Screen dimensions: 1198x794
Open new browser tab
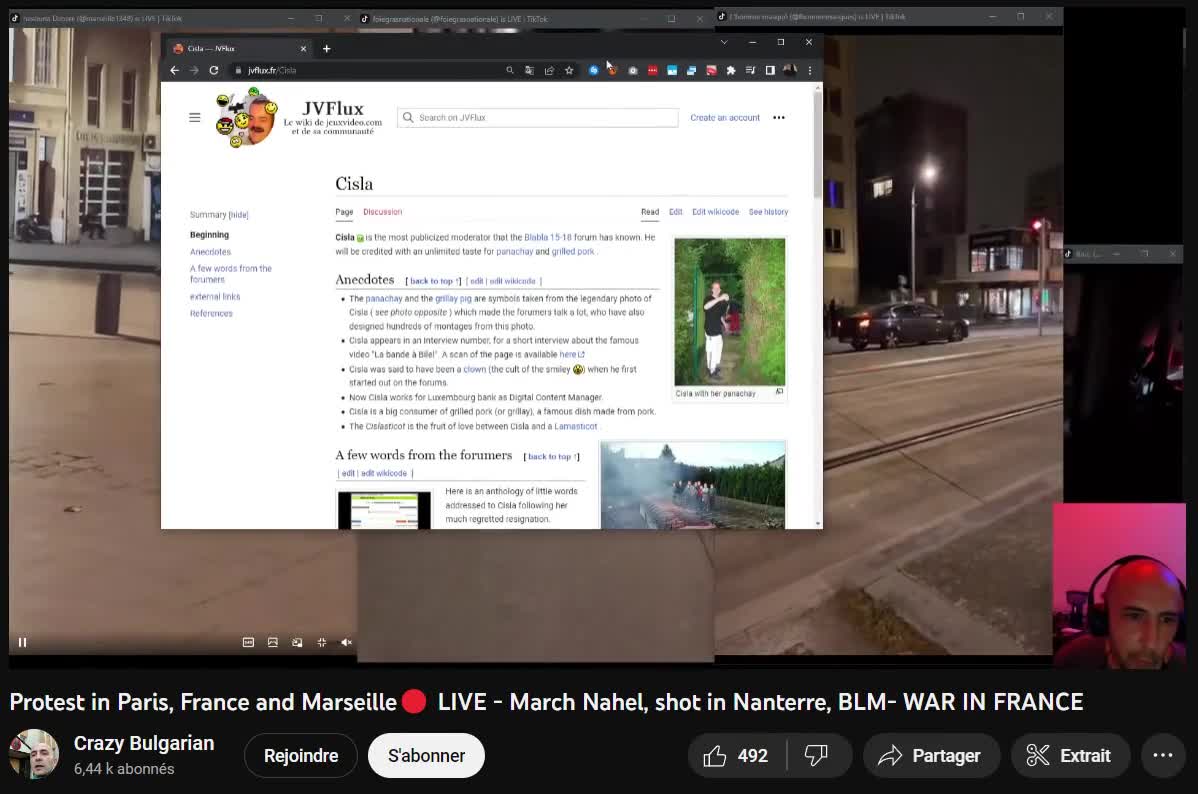click(326, 48)
